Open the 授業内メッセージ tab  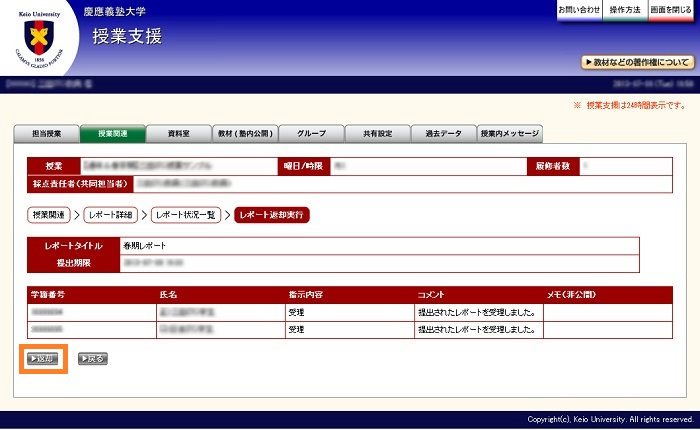click(x=510, y=133)
